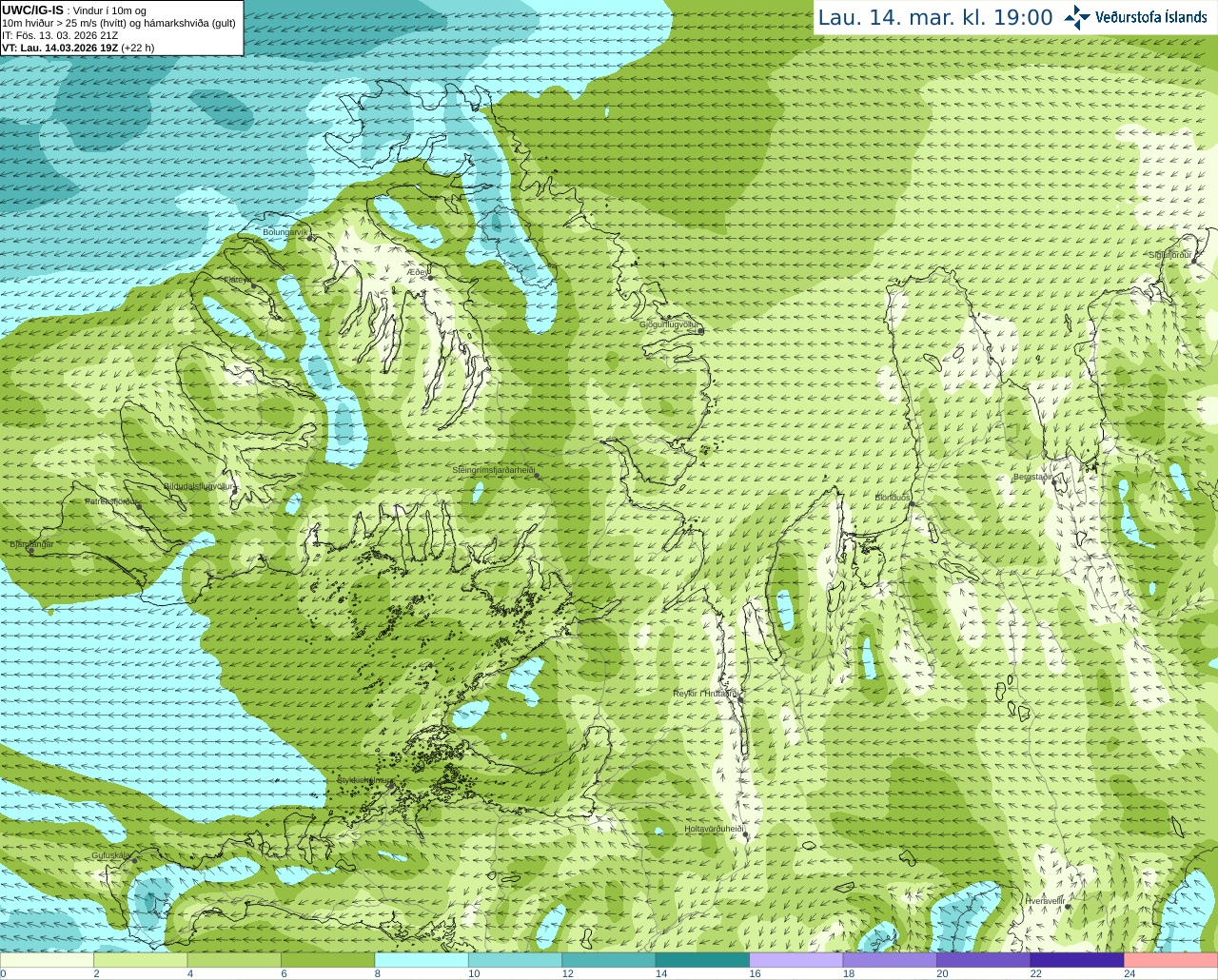Click the Æðey station label
Viewport: 1218px width, 980px height.
tap(419, 272)
